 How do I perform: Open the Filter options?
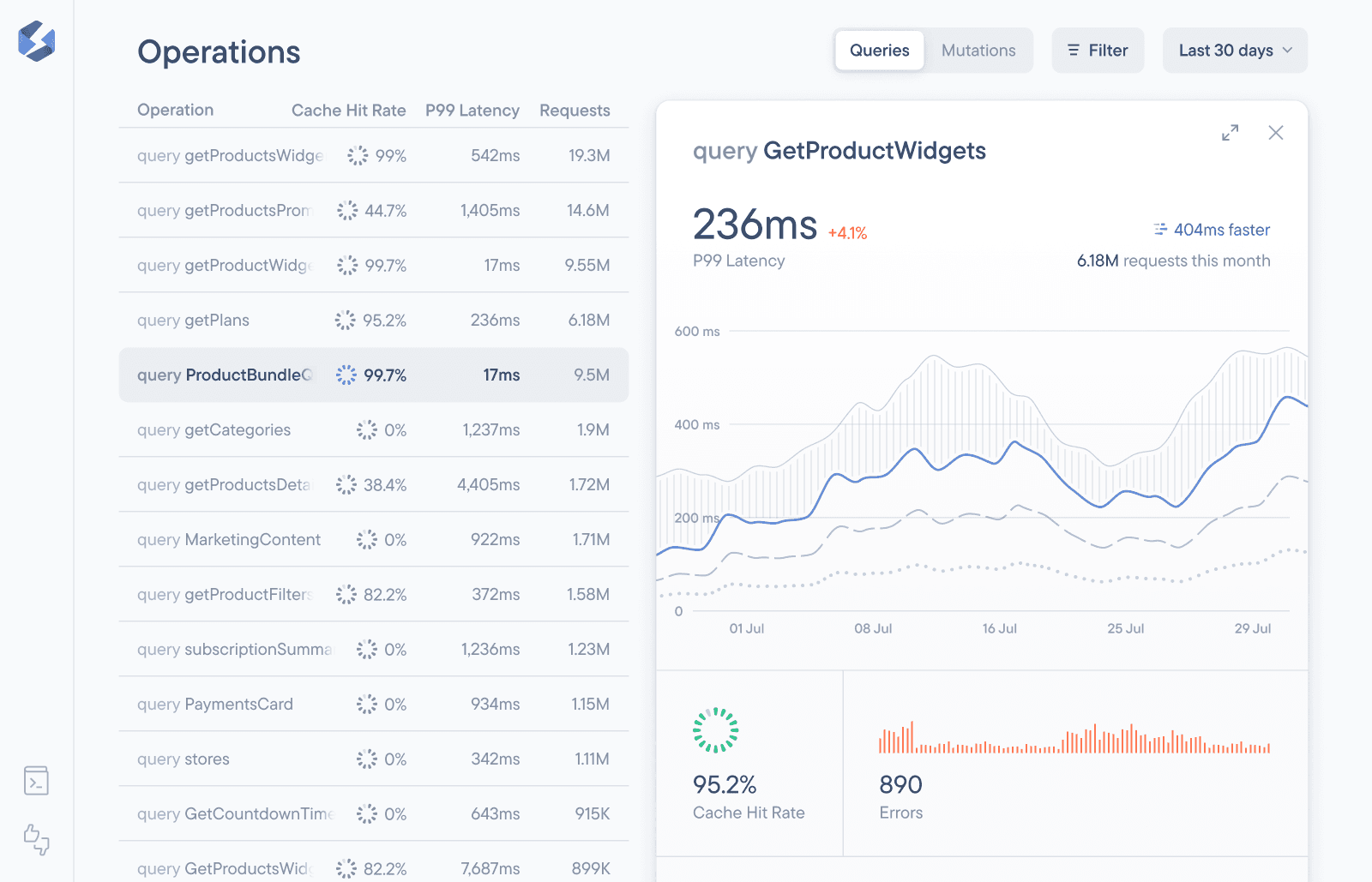point(1098,51)
